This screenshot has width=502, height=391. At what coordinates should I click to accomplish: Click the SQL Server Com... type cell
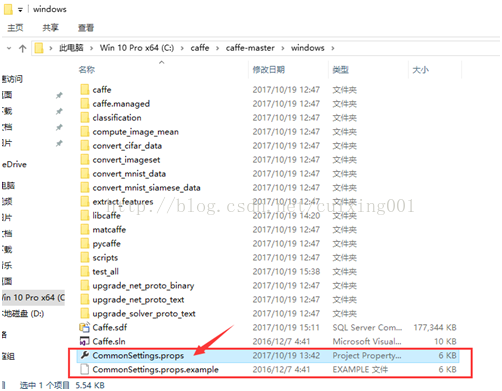[x=367, y=327]
